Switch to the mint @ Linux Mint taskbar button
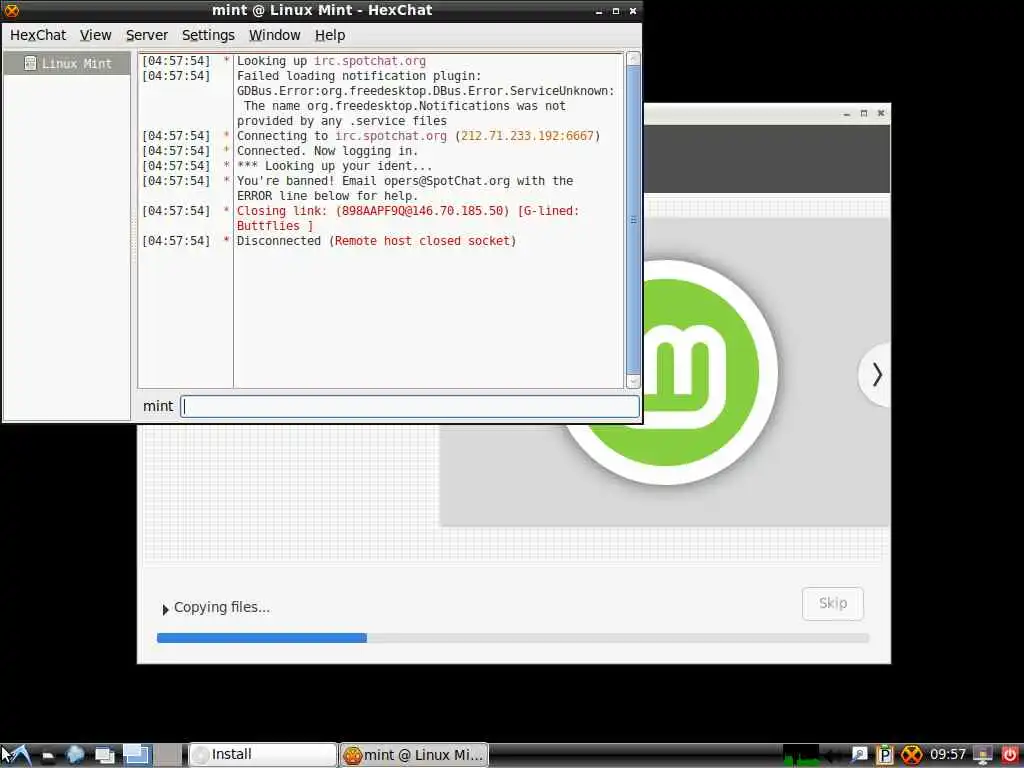 [x=414, y=755]
